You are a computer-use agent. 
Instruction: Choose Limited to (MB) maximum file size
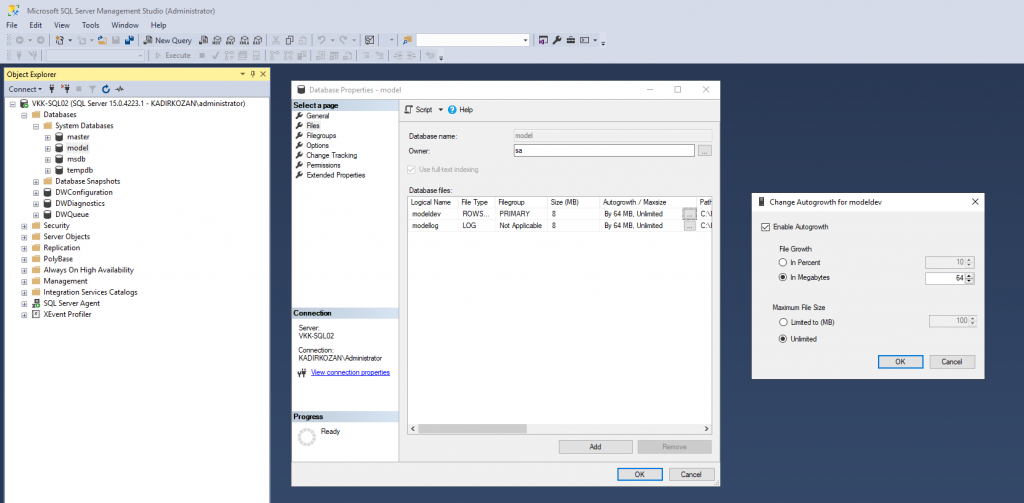[x=783, y=322]
